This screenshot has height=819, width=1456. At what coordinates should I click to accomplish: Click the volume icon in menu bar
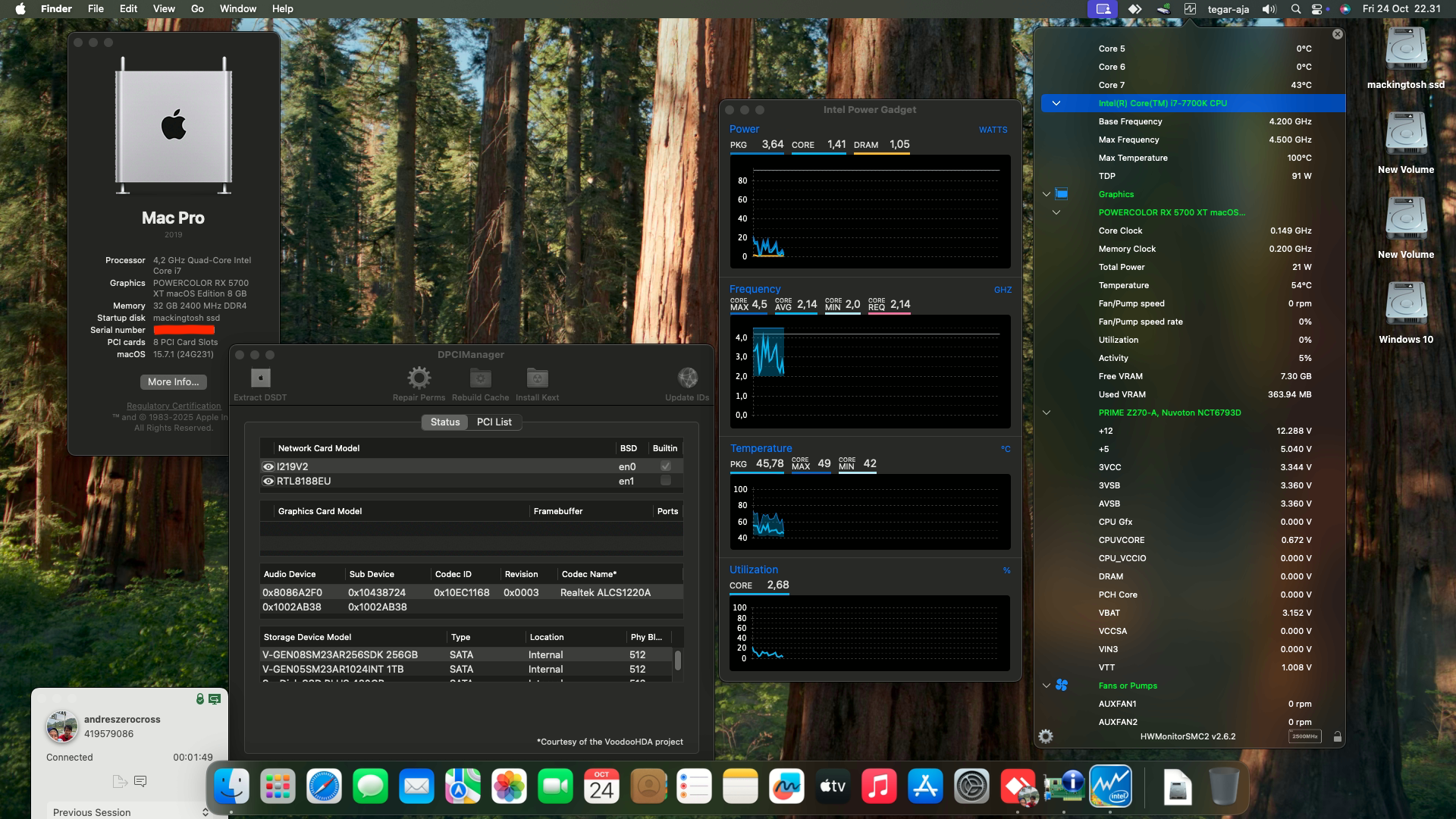(1269, 9)
